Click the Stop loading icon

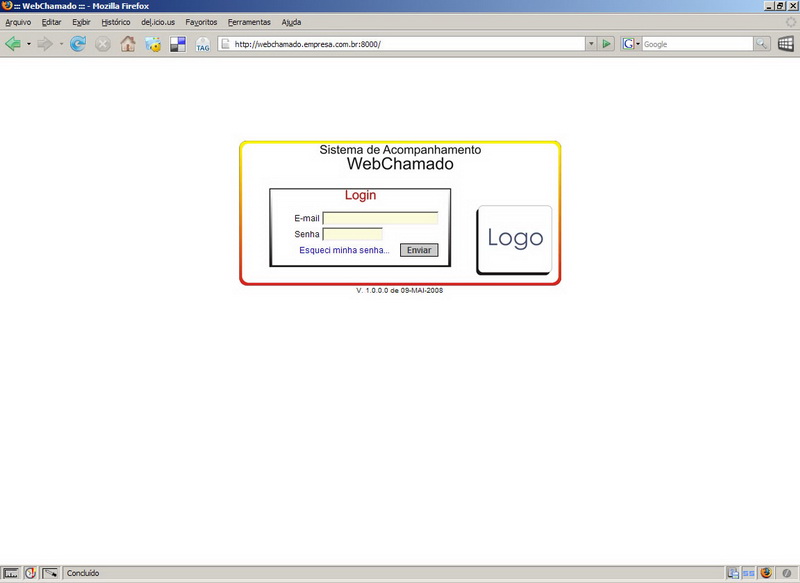click(102, 44)
